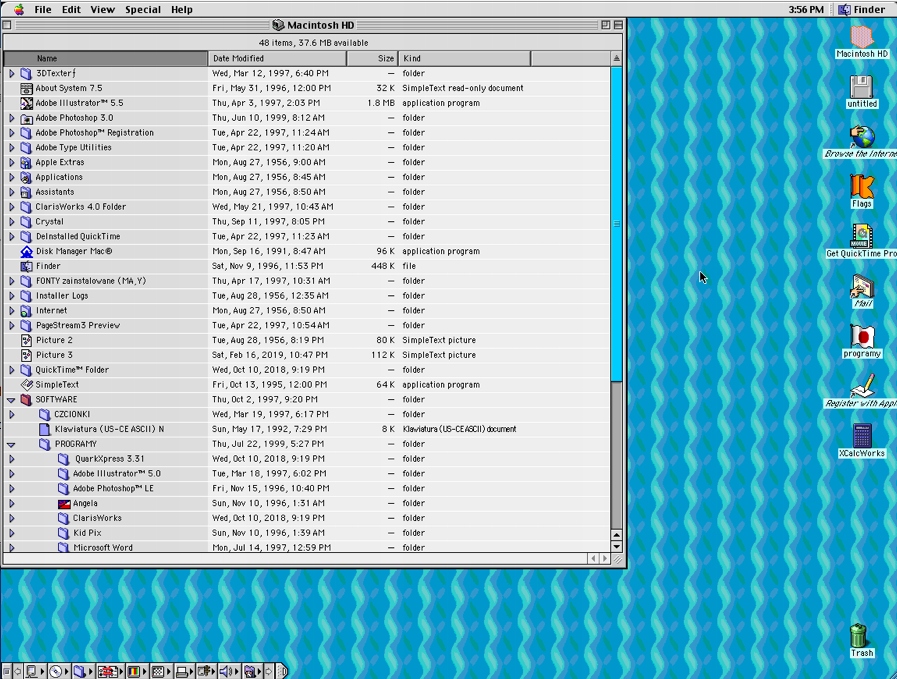Screen dimensions: 897x679
Task: Select the Adobe Illustrator 5.5 application icon
Action: [26, 103]
